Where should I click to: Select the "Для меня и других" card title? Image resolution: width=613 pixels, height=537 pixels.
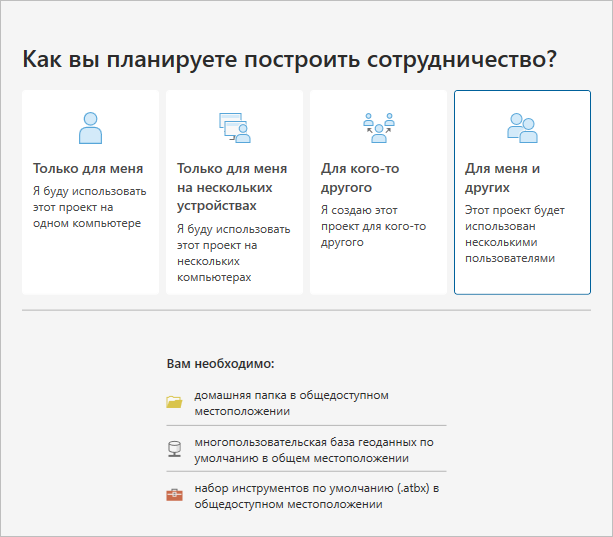[503, 178]
